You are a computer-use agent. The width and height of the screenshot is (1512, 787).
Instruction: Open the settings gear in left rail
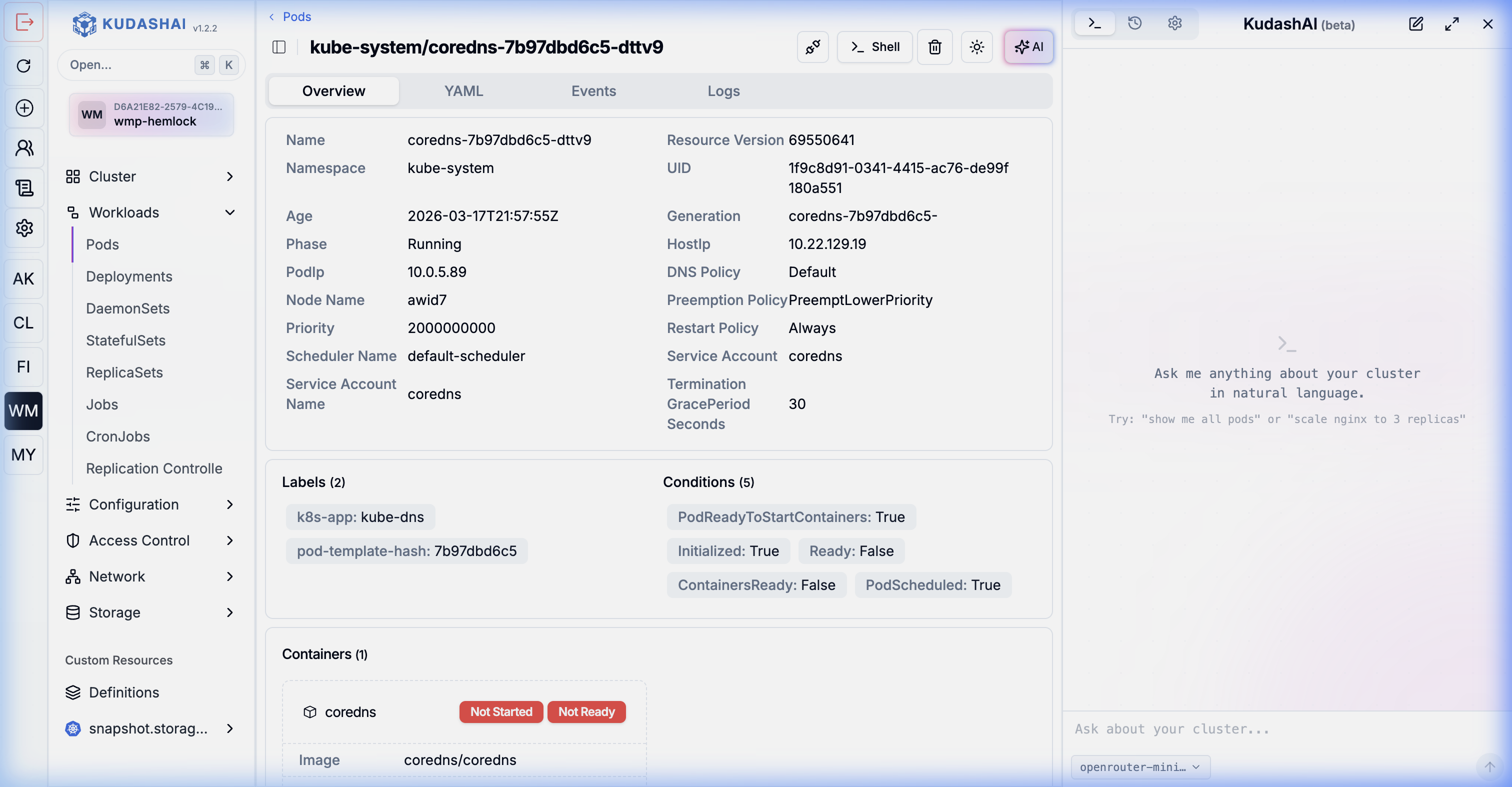pyautogui.click(x=24, y=227)
